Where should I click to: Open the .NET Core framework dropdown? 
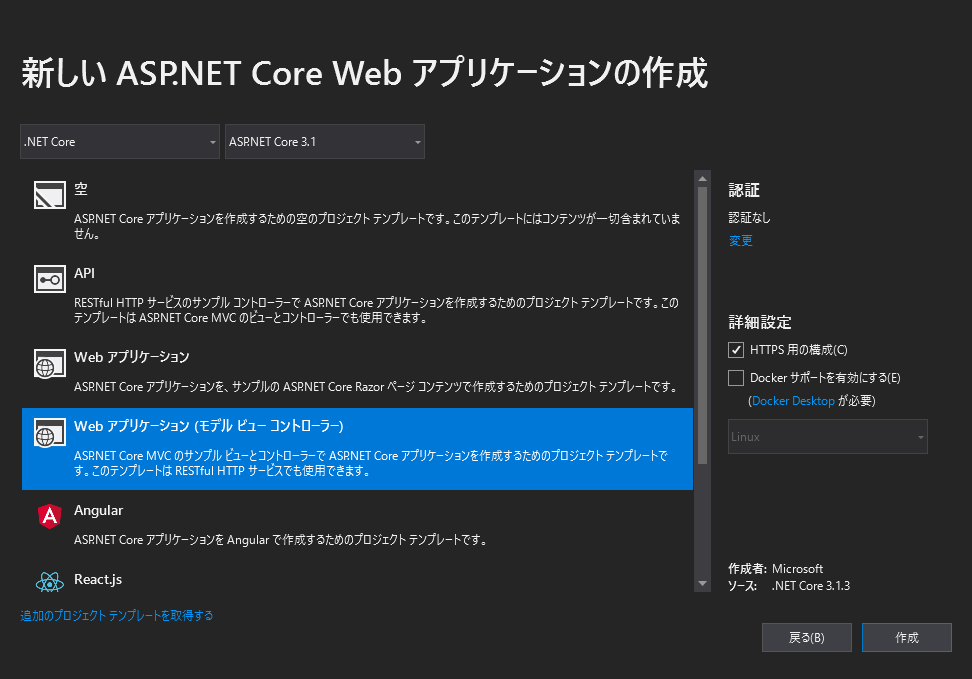coord(120,141)
